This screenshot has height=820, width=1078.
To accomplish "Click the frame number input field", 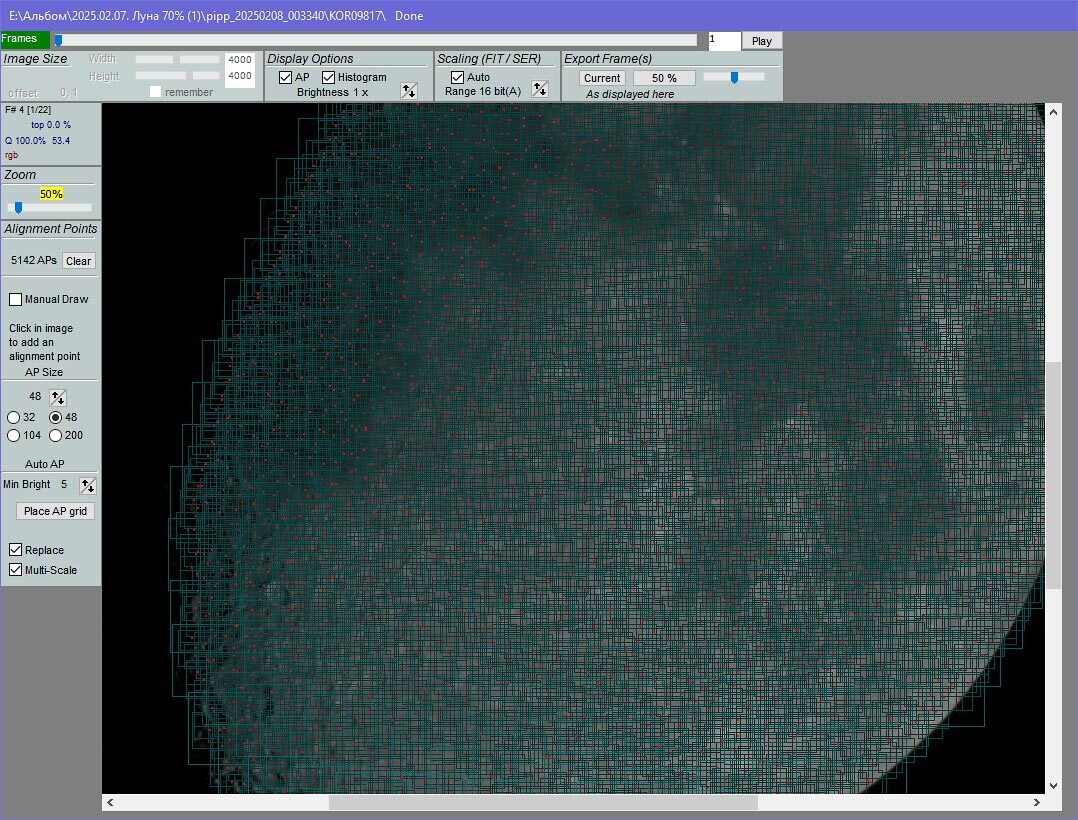I will click(x=724, y=40).
